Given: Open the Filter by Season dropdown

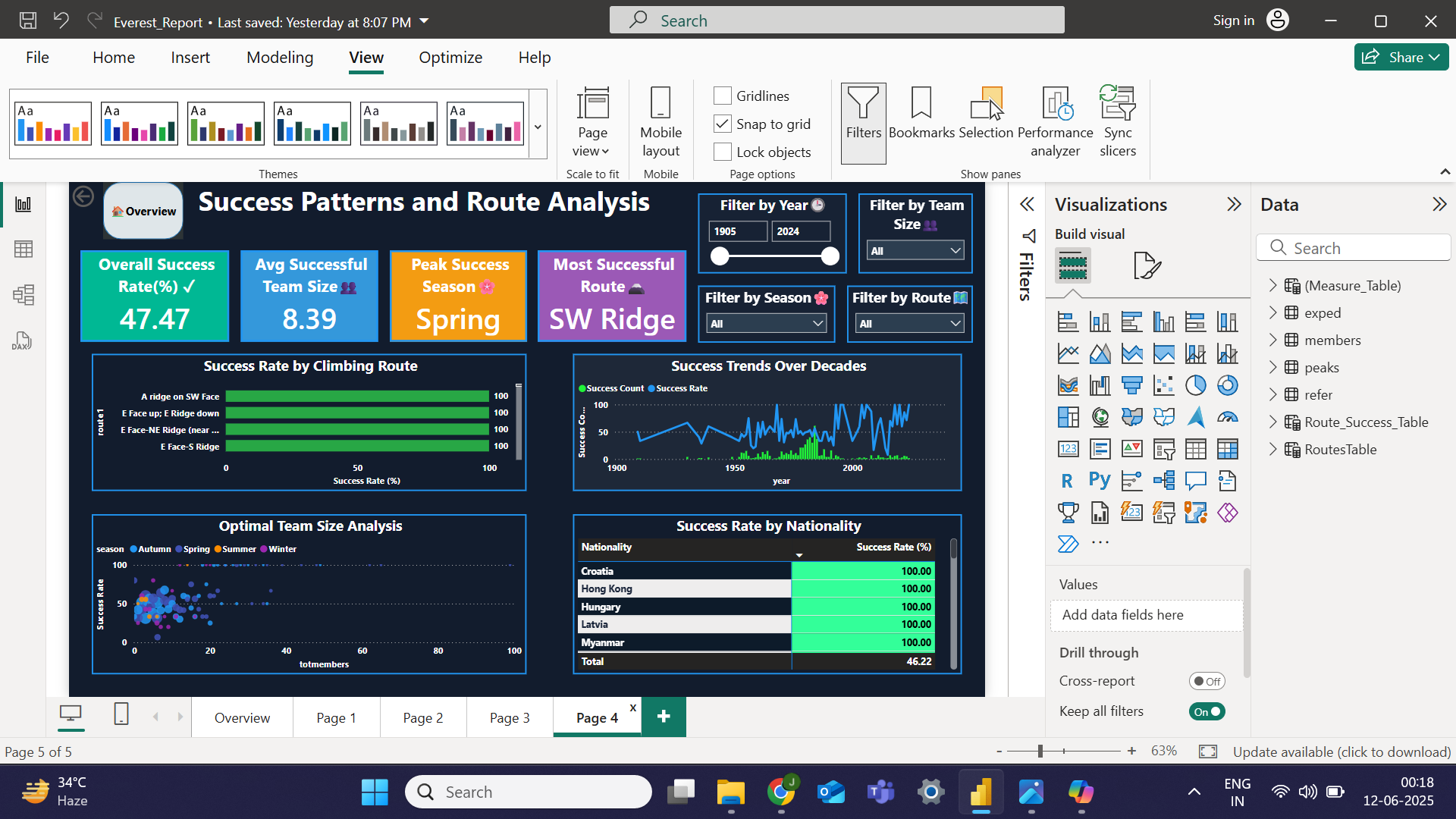Looking at the screenshot, I should click(x=766, y=324).
